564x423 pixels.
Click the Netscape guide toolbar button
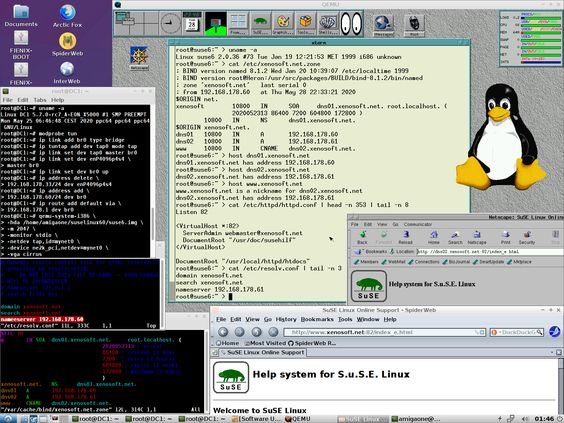pyautogui.click(x=477, y=238)
